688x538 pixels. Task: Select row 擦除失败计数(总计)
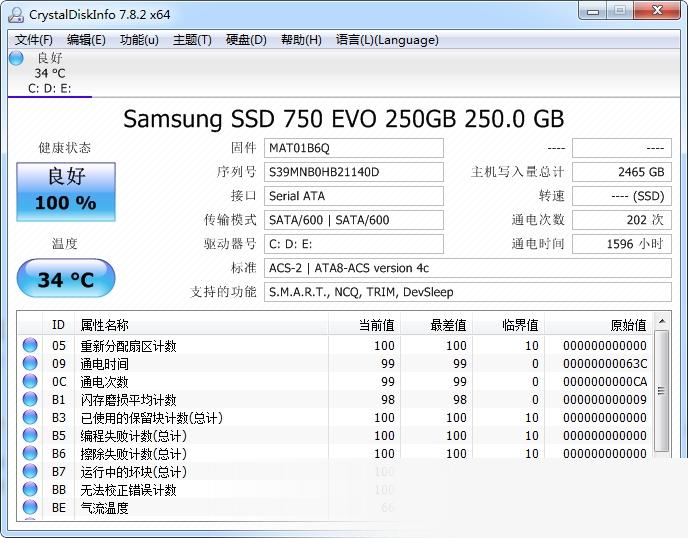pos(335,453)
